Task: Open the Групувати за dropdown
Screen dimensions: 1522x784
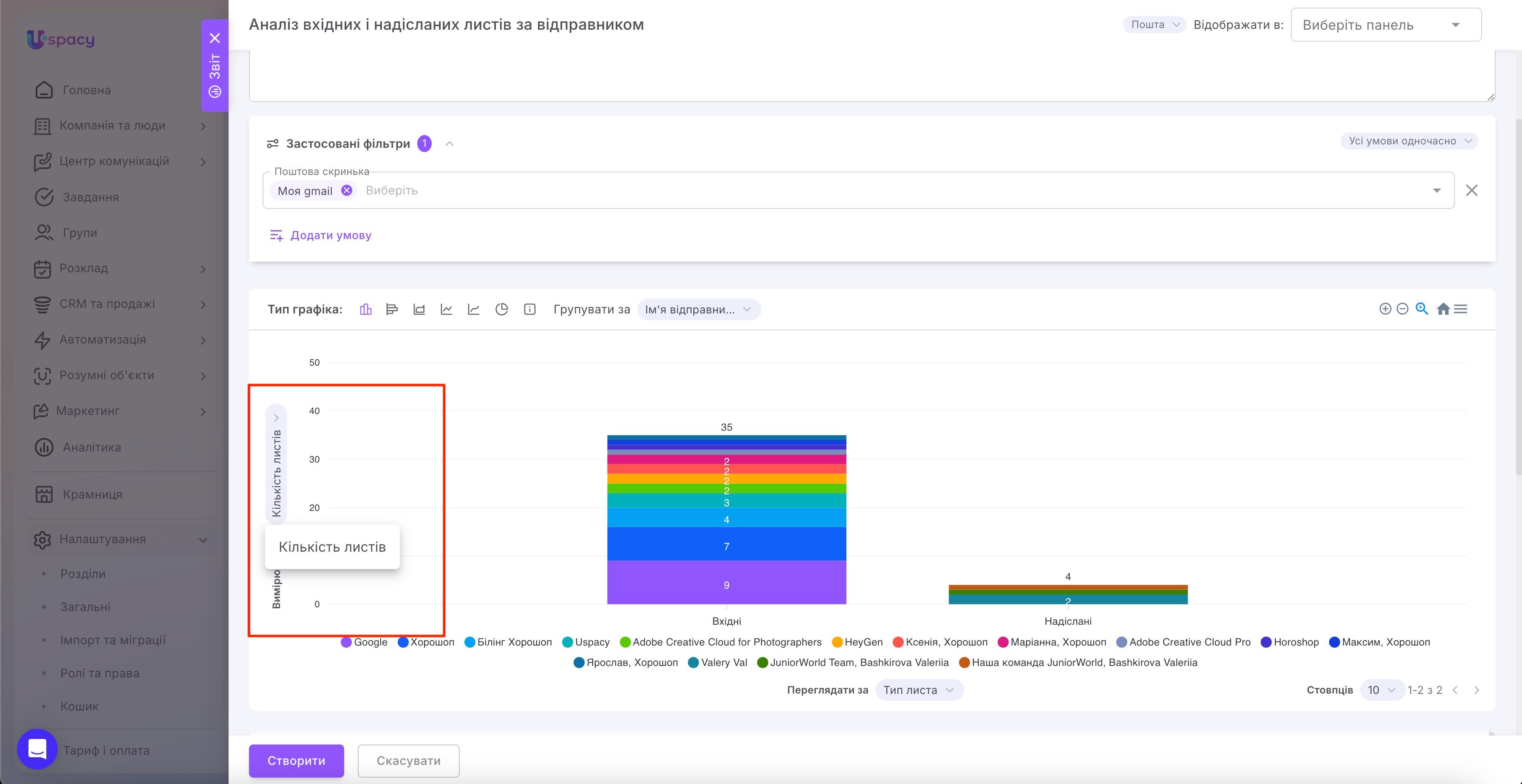Action: click(x=699, y=309)
